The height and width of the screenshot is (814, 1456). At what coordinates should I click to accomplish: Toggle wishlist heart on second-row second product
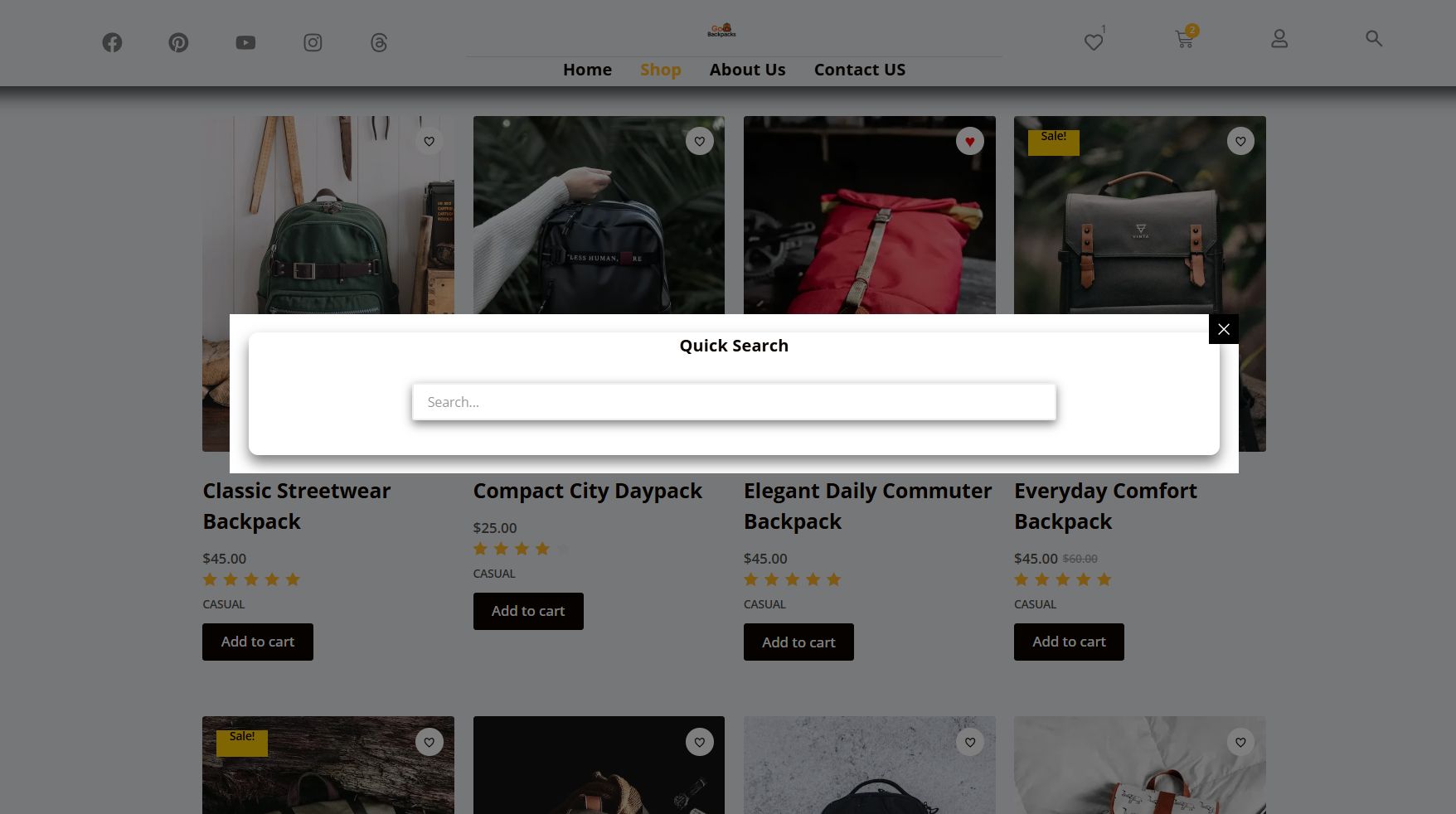pyautogui.click(x=700, y=742)
